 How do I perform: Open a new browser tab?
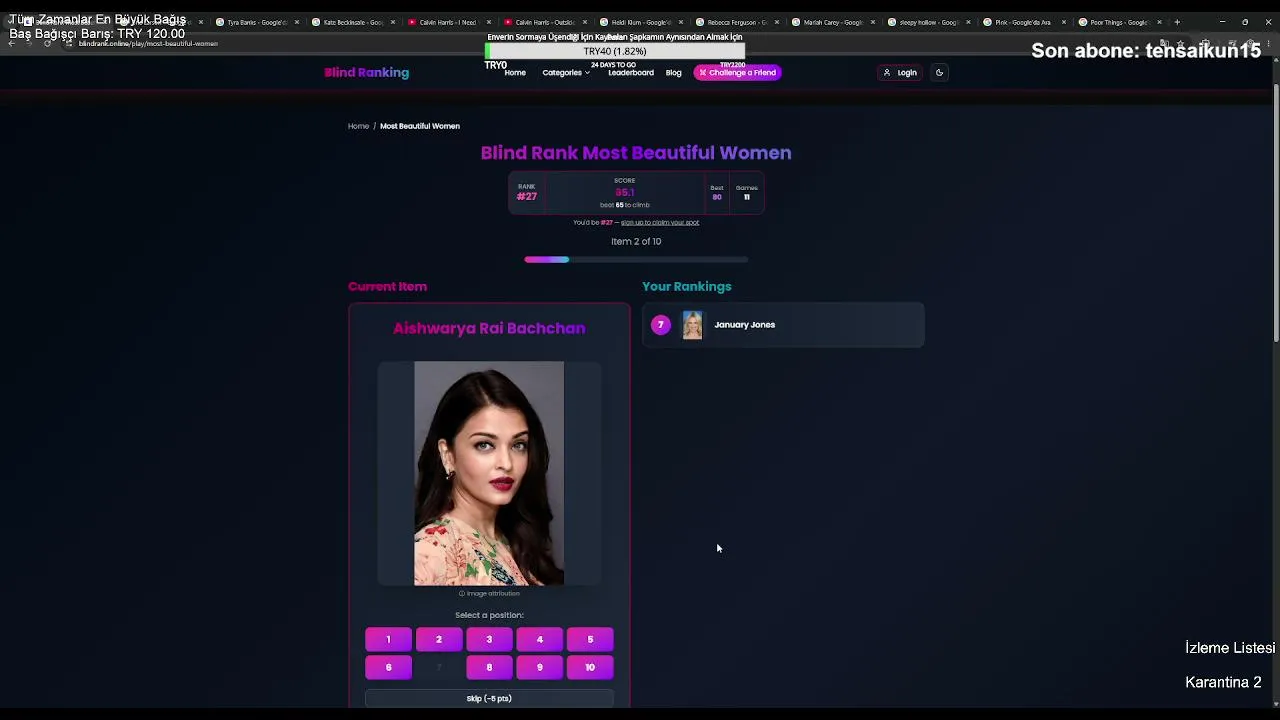pos(1177,22)
